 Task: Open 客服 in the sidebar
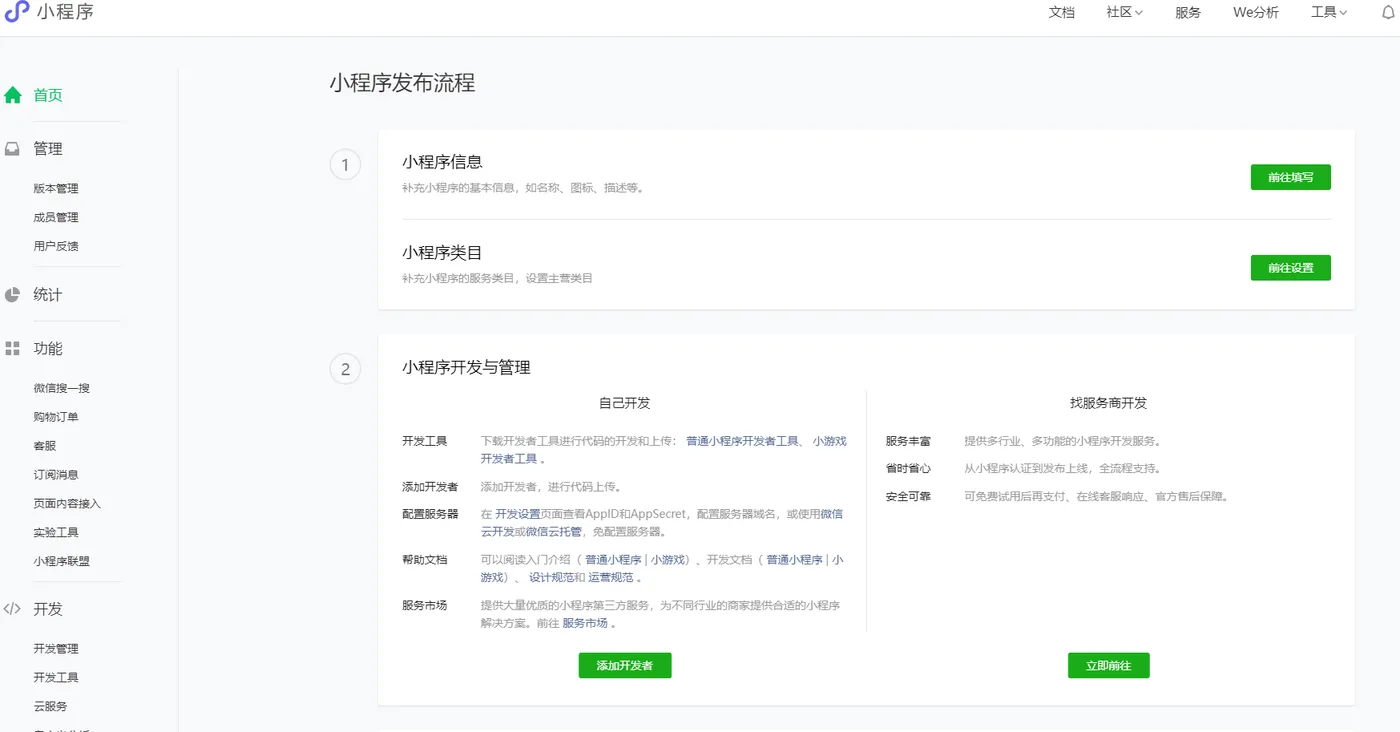coord(45,446)
